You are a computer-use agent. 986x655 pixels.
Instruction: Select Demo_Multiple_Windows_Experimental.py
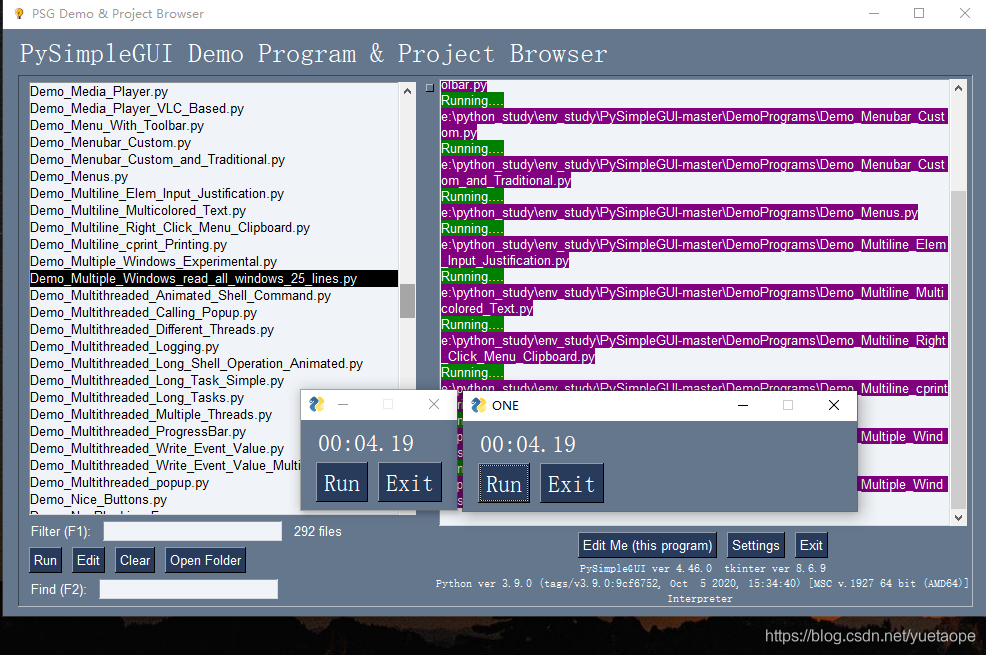tap(214, 261)
